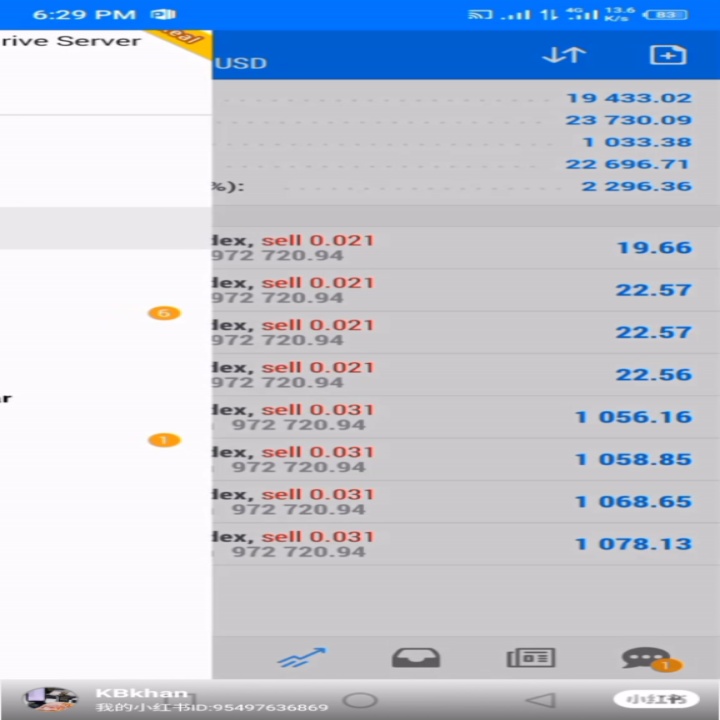Switch to the Trade chart tab icon
Viewport: 720px width, 720px height.
tap(302, 658)
